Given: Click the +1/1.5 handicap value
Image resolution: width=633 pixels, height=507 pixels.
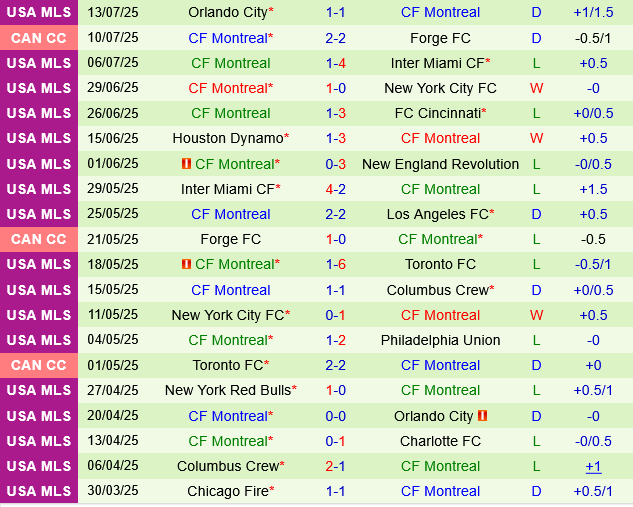Looking at the screenshot, I should pyautogui.click(x=593, y=13).
